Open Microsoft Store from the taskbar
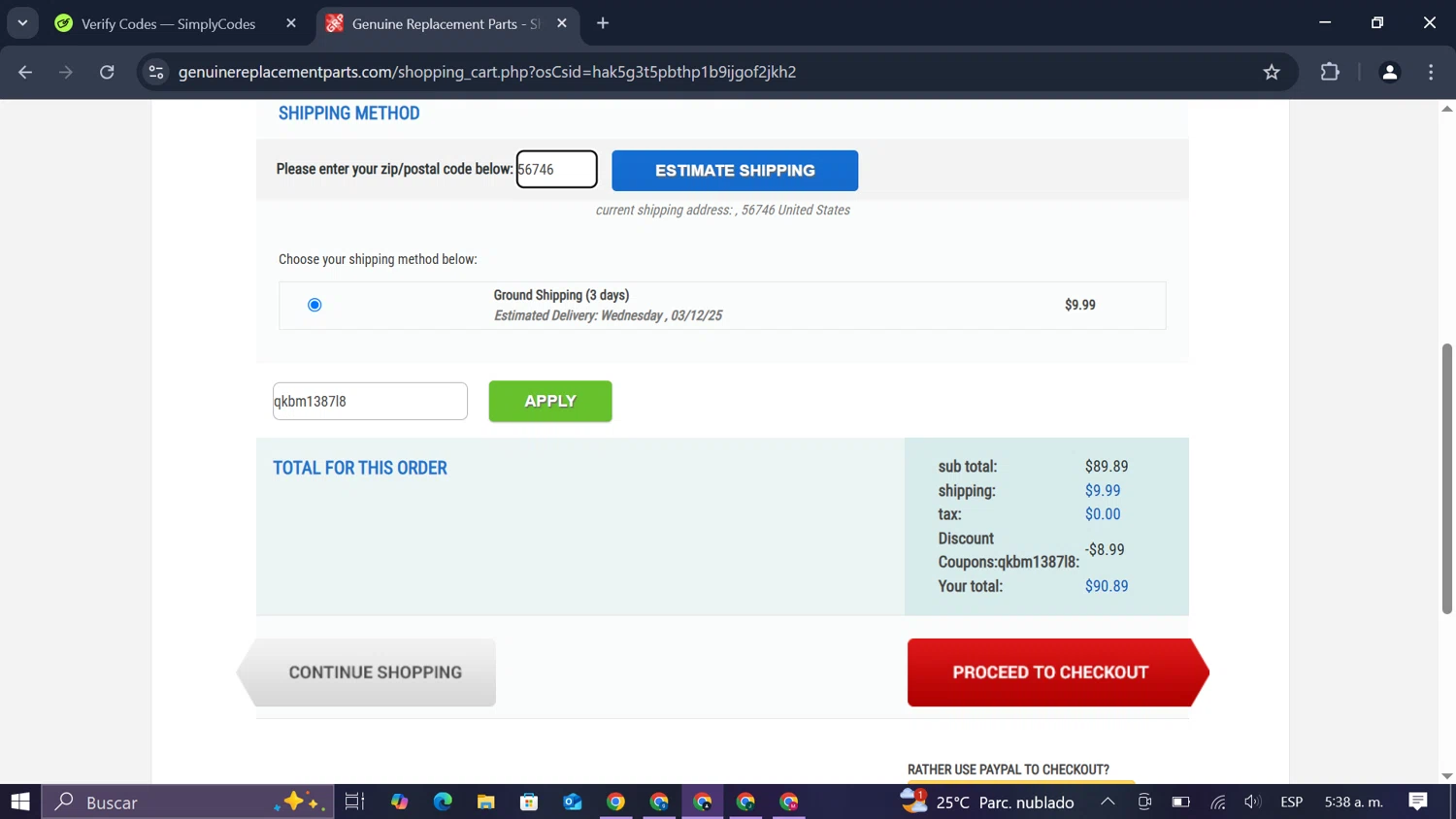Image resolution: width=1456 pixels, height=819 pixels. click(529, 802)
